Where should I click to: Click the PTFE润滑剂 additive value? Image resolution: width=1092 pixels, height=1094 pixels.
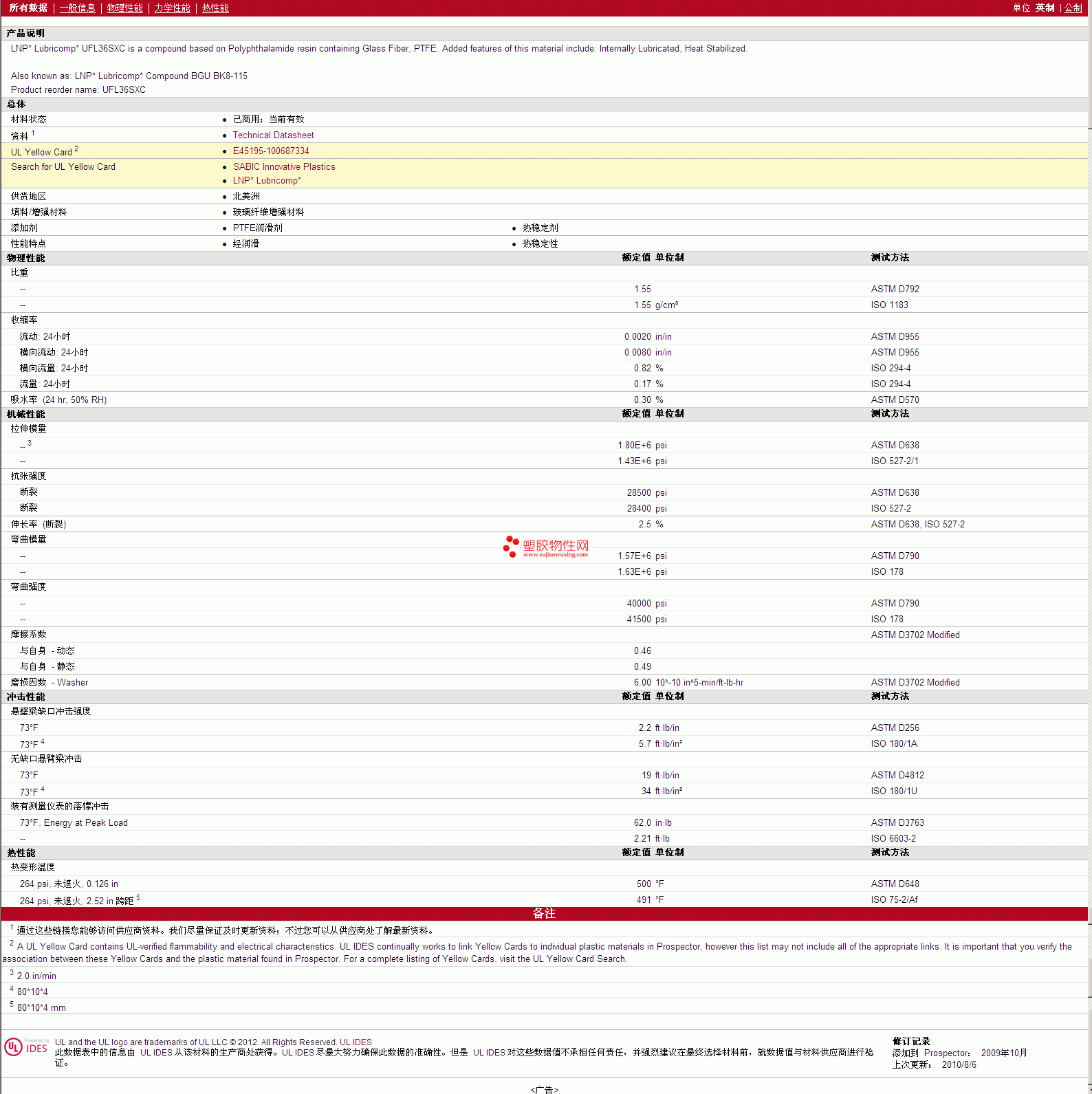257,228
